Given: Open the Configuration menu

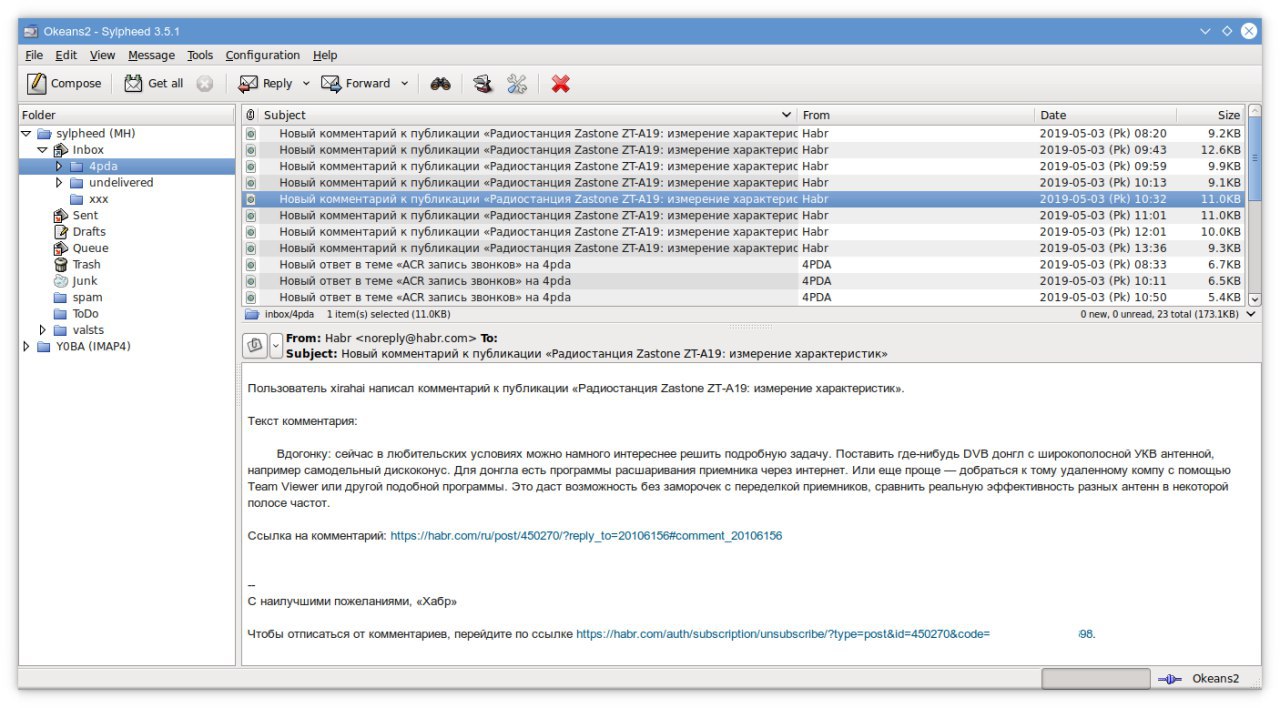Looking at the screenshot, I should point(262,55).
